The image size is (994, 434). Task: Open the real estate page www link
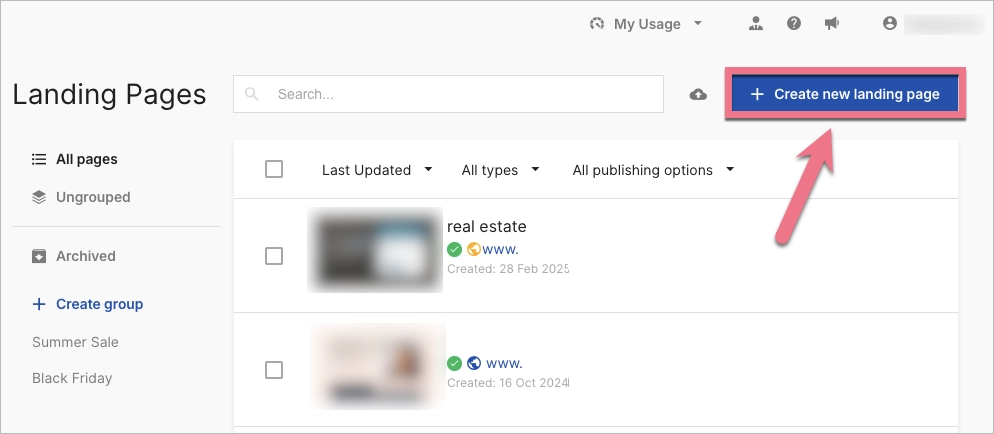coord(501,249)
